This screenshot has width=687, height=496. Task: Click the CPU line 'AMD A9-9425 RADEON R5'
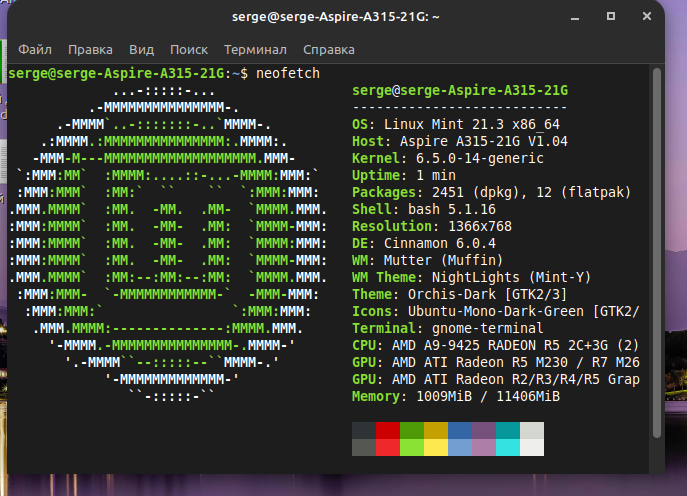476,345
